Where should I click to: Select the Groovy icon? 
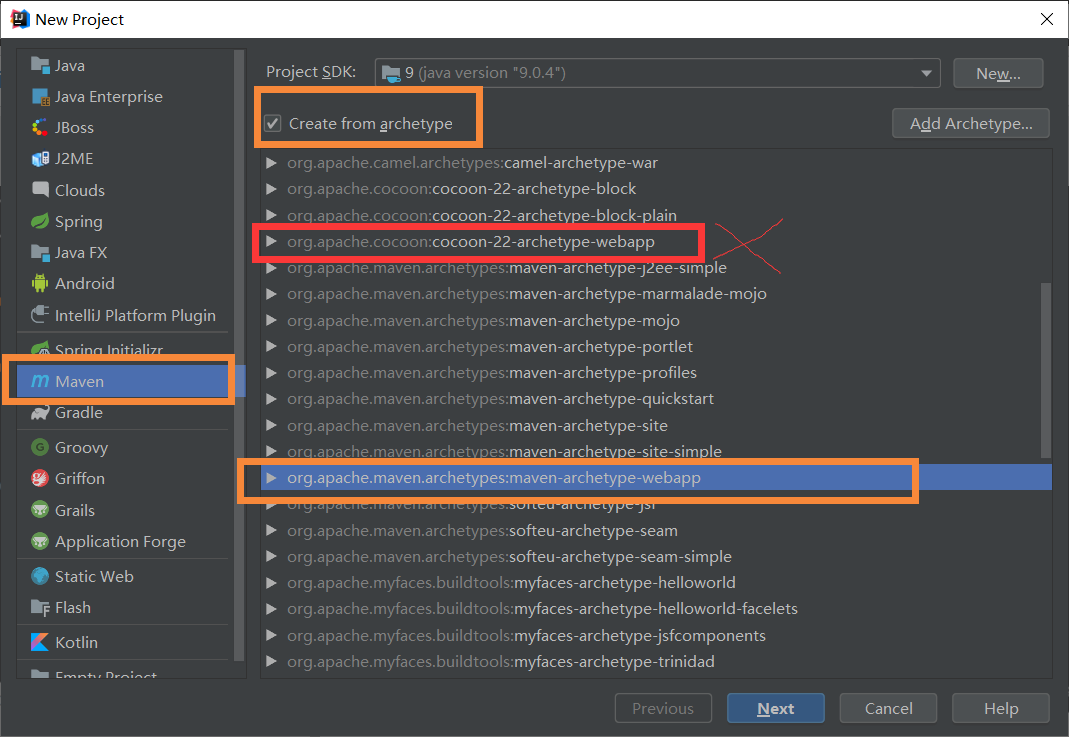pos(40,447)
